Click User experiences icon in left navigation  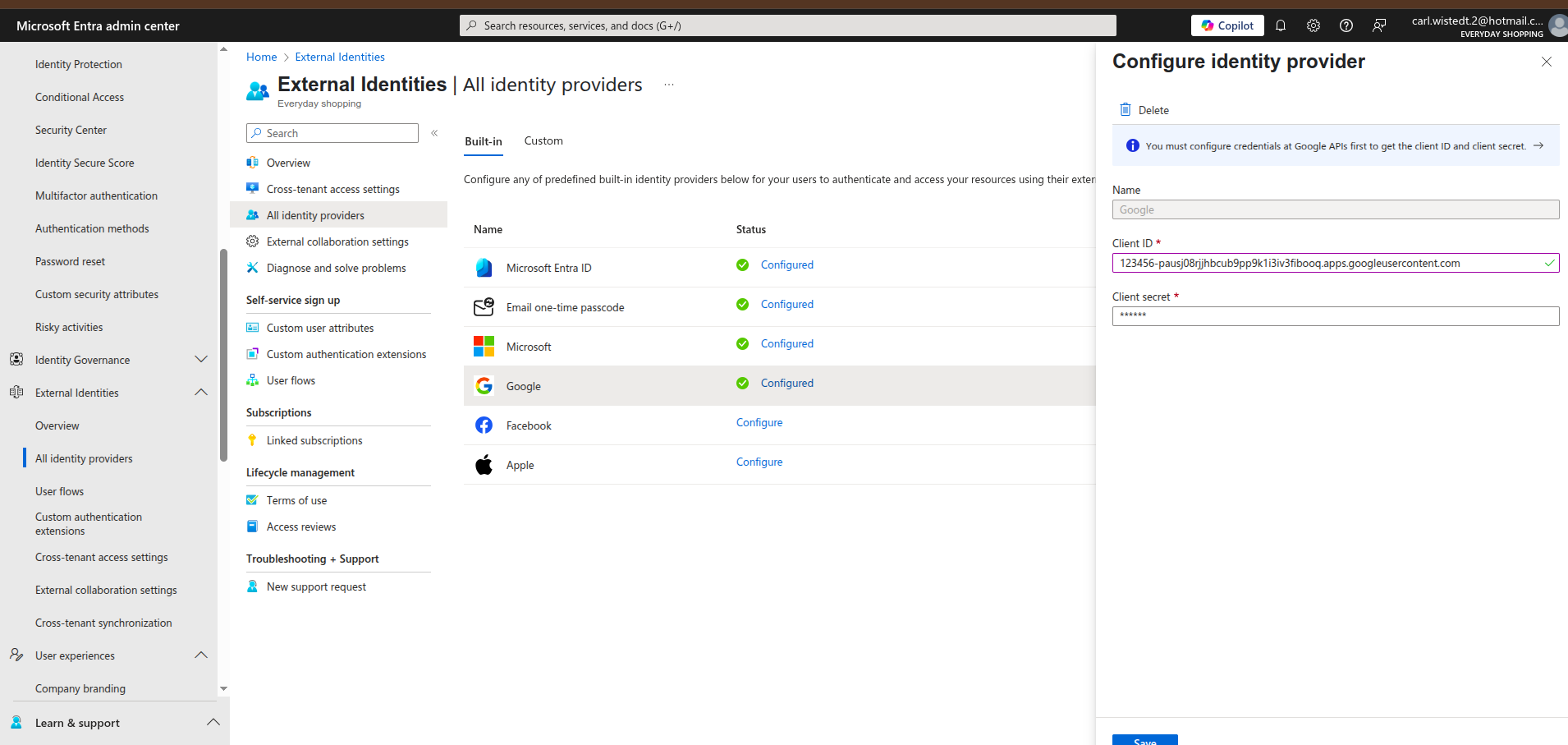[x=16, y=655]
